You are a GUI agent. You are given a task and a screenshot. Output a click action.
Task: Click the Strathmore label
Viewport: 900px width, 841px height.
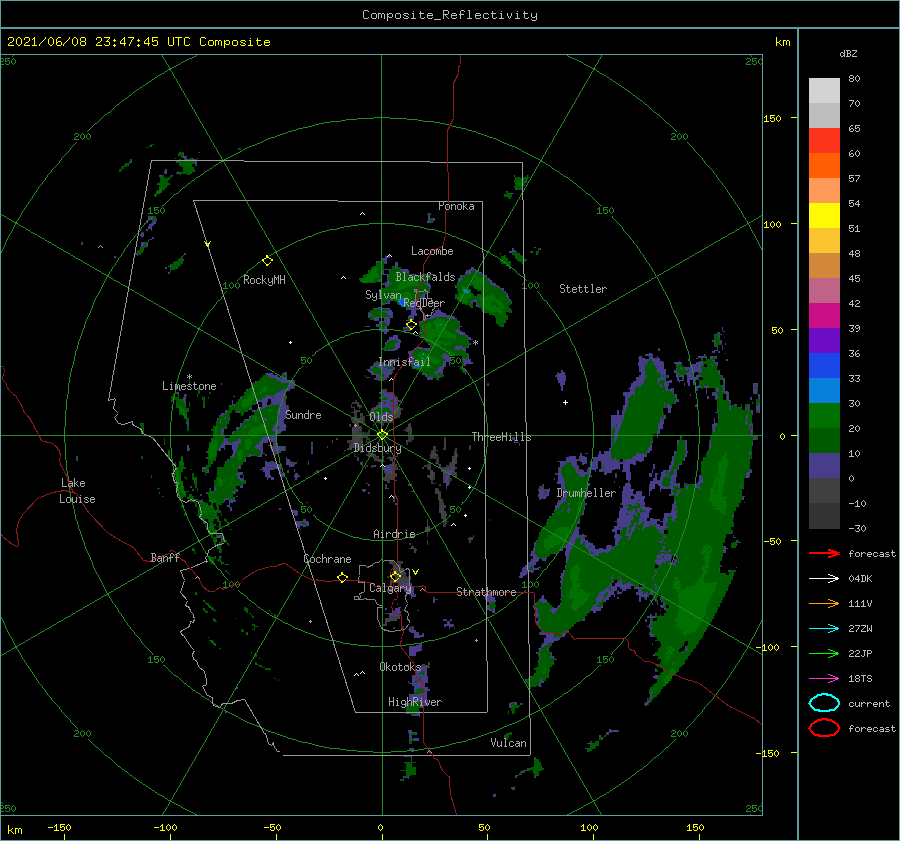coord(486,592)
